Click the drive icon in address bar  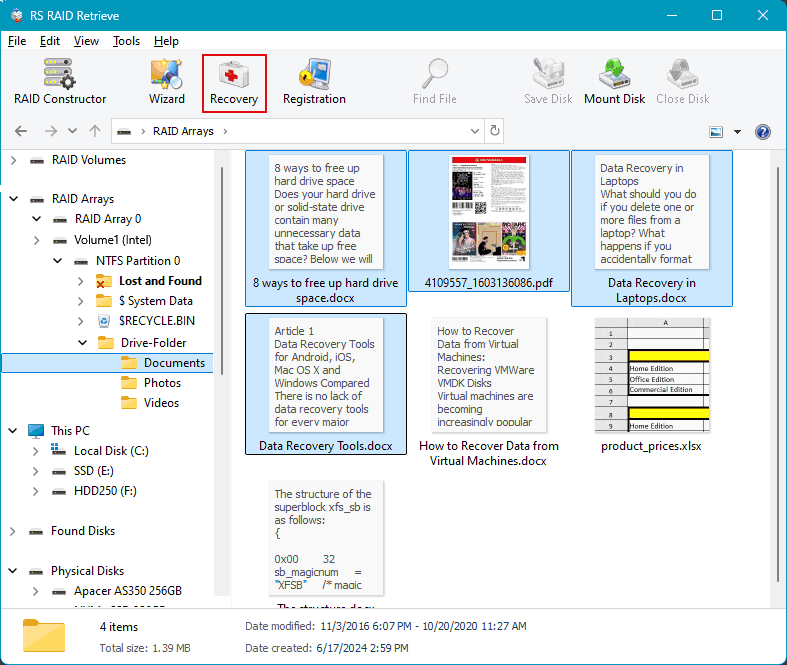(x=124, y=132)
